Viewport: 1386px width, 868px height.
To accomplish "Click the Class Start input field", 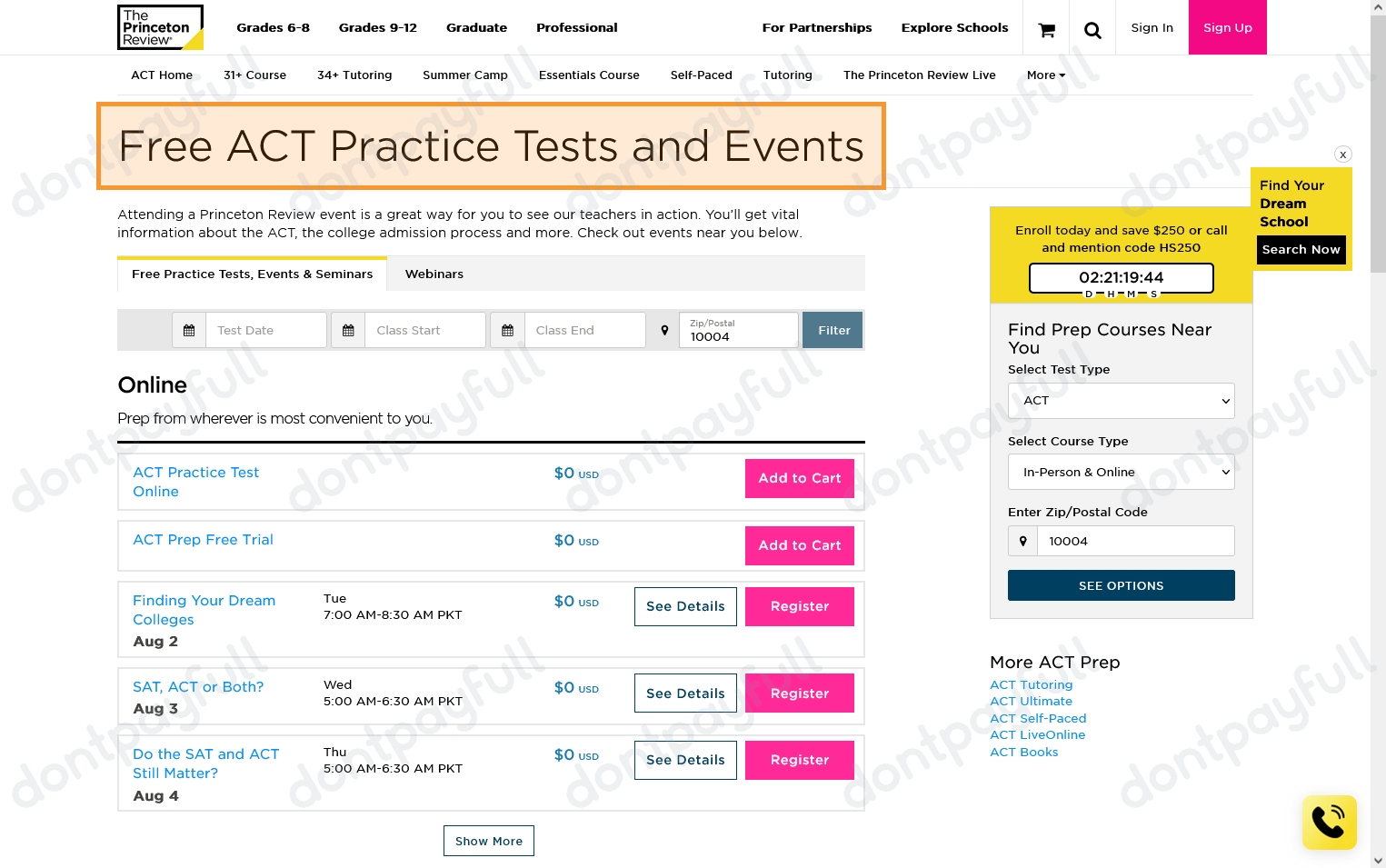I will [x=425, y=330].
